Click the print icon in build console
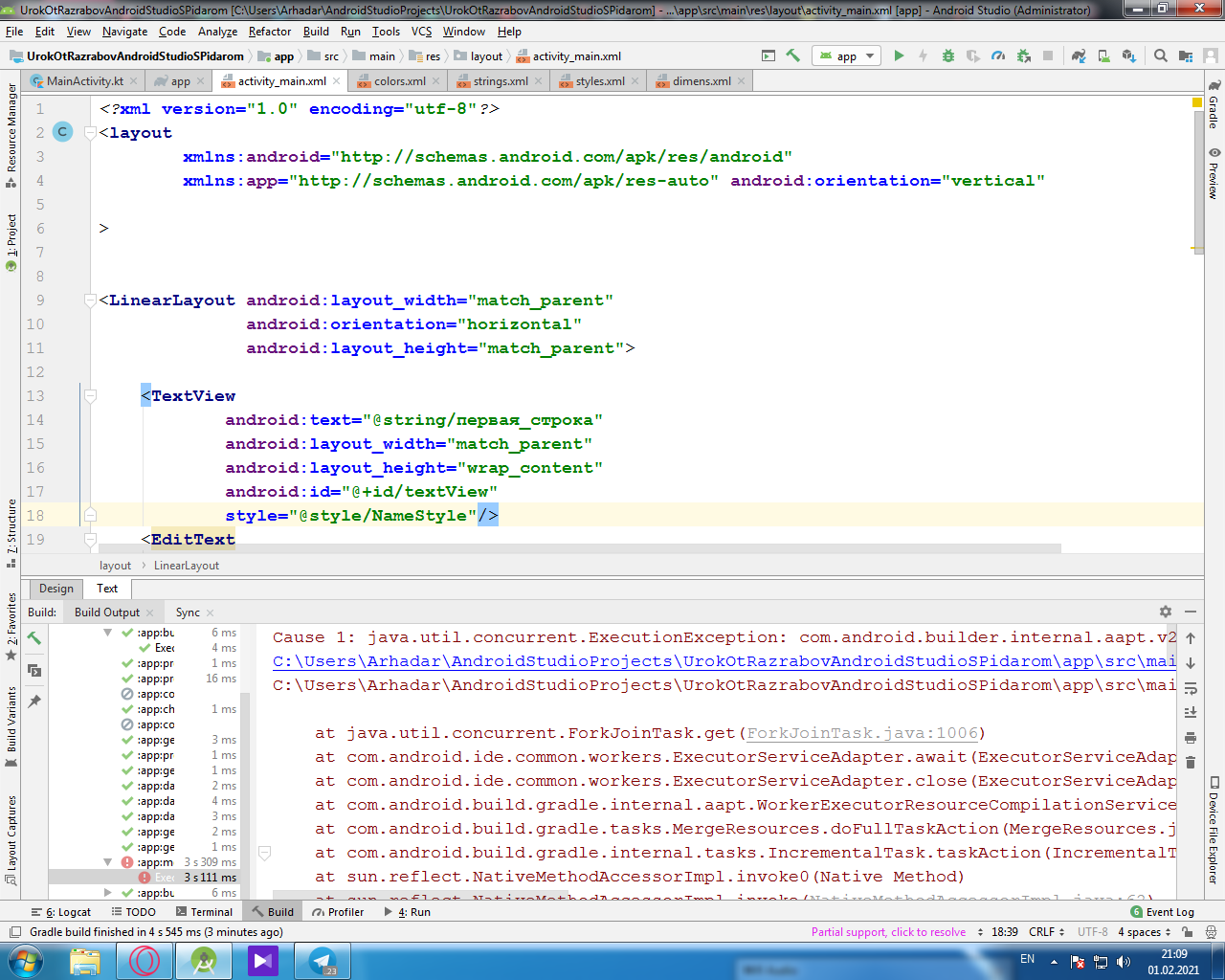 [1191, 737]
